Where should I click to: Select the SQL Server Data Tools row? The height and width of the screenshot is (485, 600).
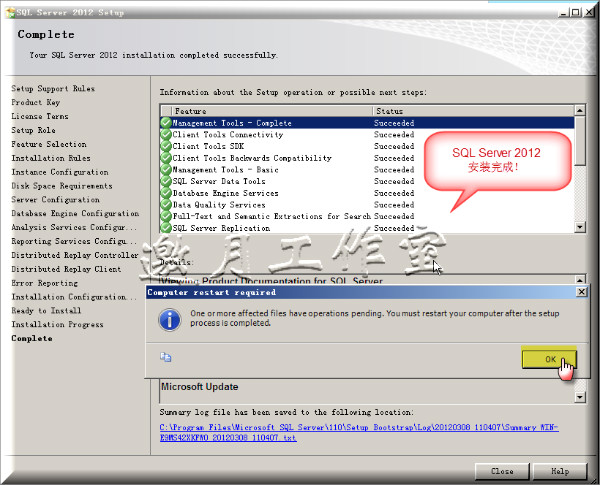pyautogui.click(x=367, y=181)
